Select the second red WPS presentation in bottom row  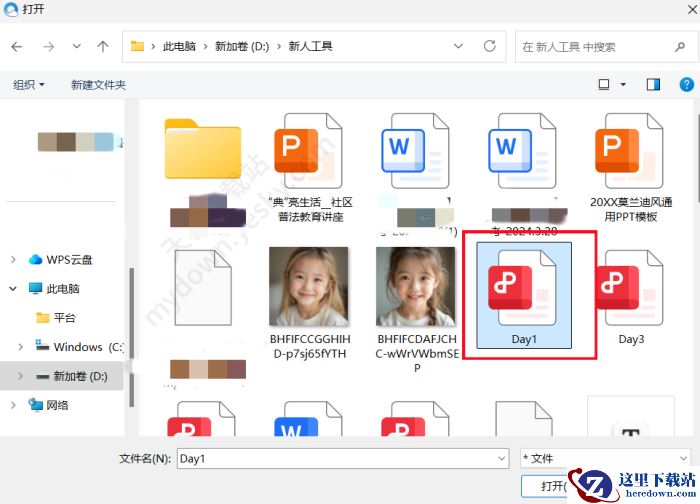(x=417, y=418)
